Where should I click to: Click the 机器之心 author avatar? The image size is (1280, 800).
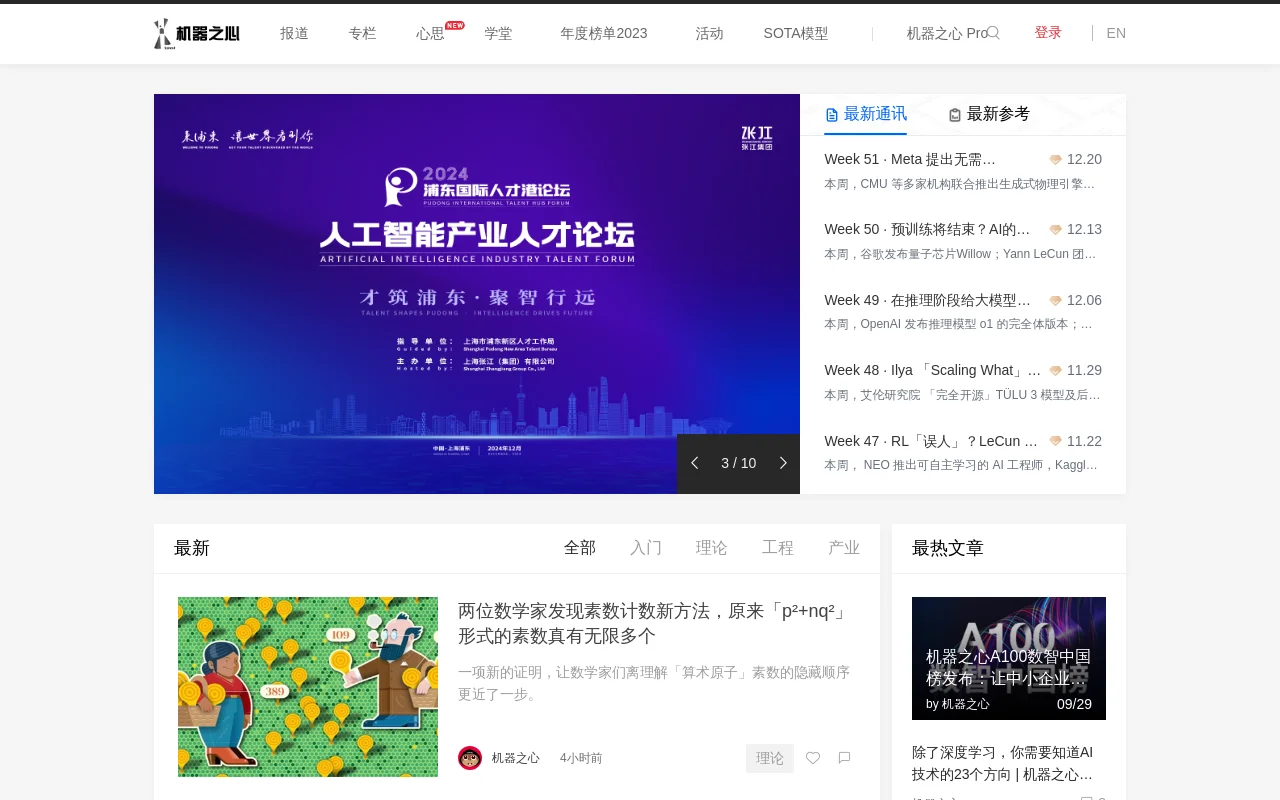[470, 758]
